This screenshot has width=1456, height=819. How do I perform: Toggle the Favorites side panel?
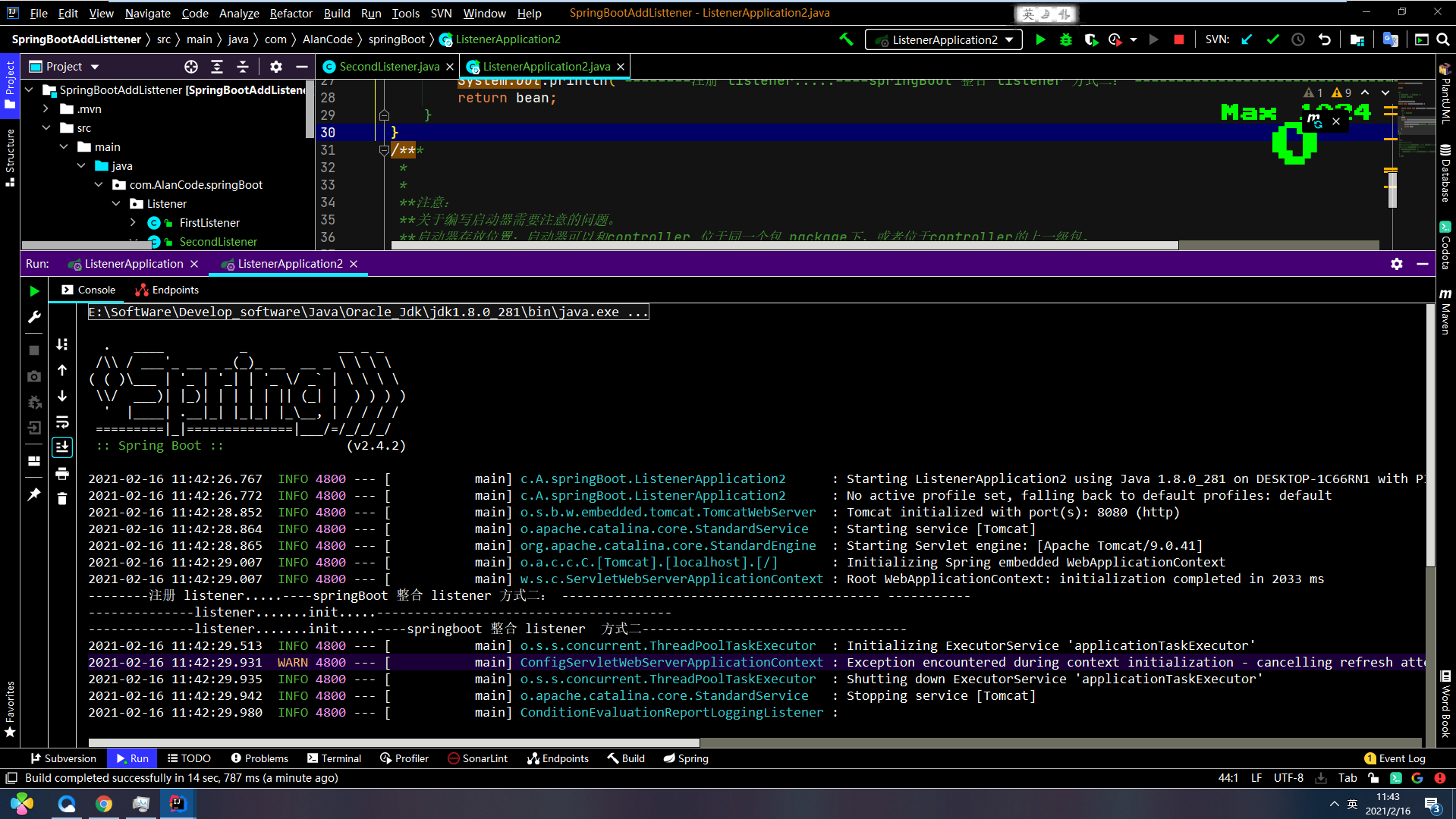tap(10, 709)
